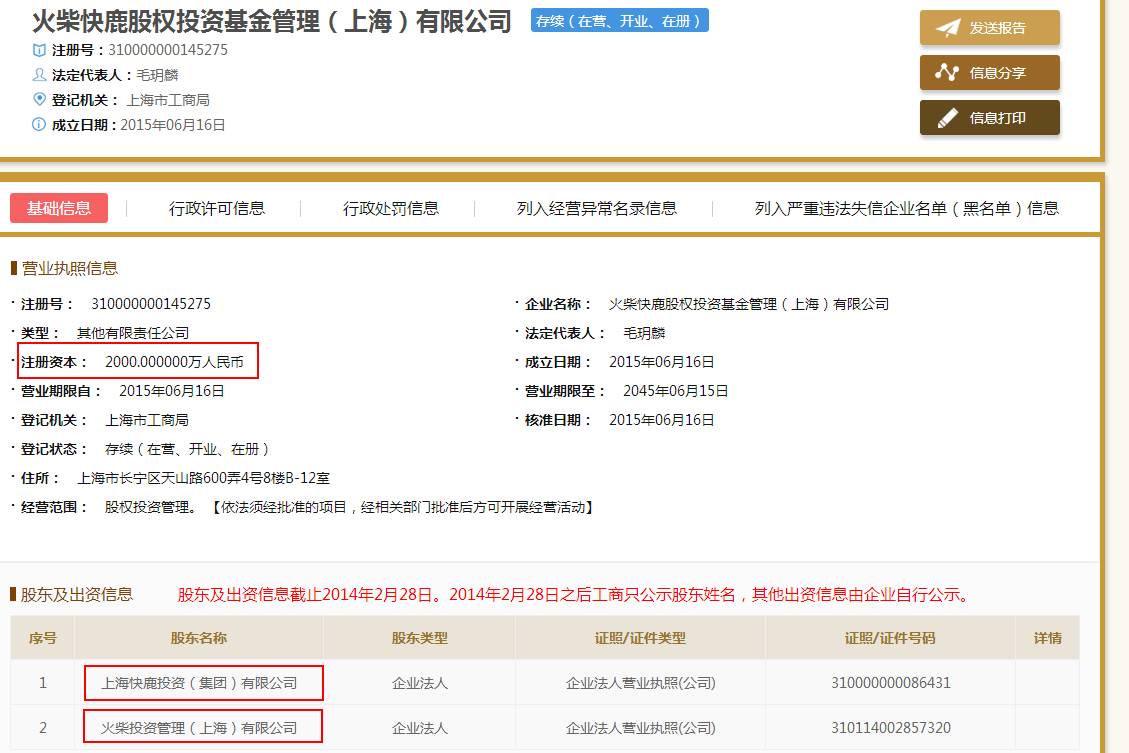Click the 登记机关 location pin icon
The width and height of the screenshot is (1129, 753).
pos(39,99)
